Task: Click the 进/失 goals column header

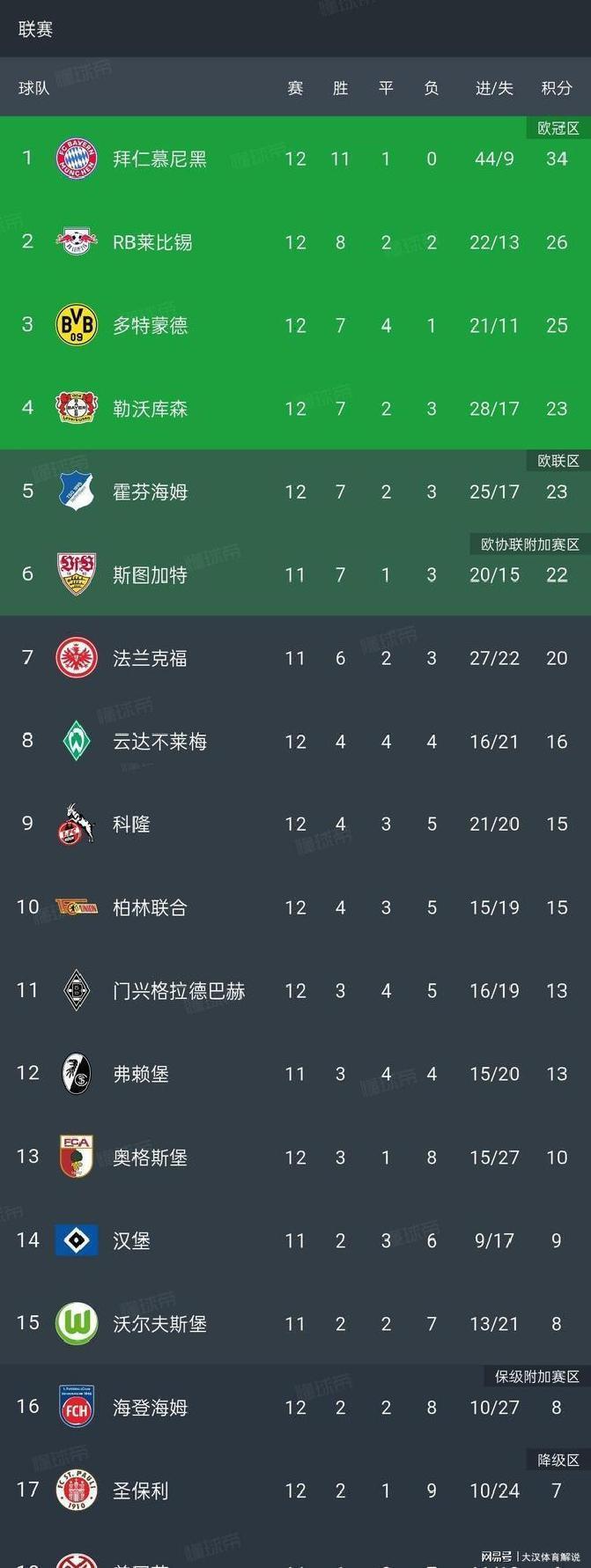Action: coord(494,88)
